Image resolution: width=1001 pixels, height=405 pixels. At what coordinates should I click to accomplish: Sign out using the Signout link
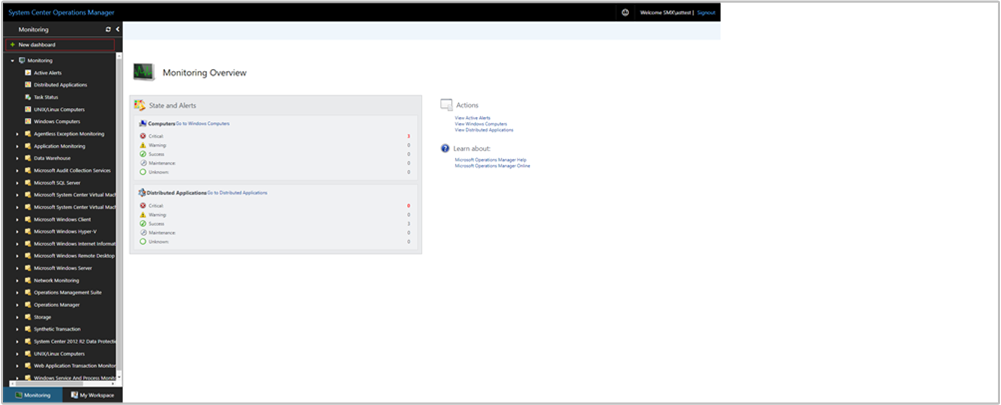(706, 12)
